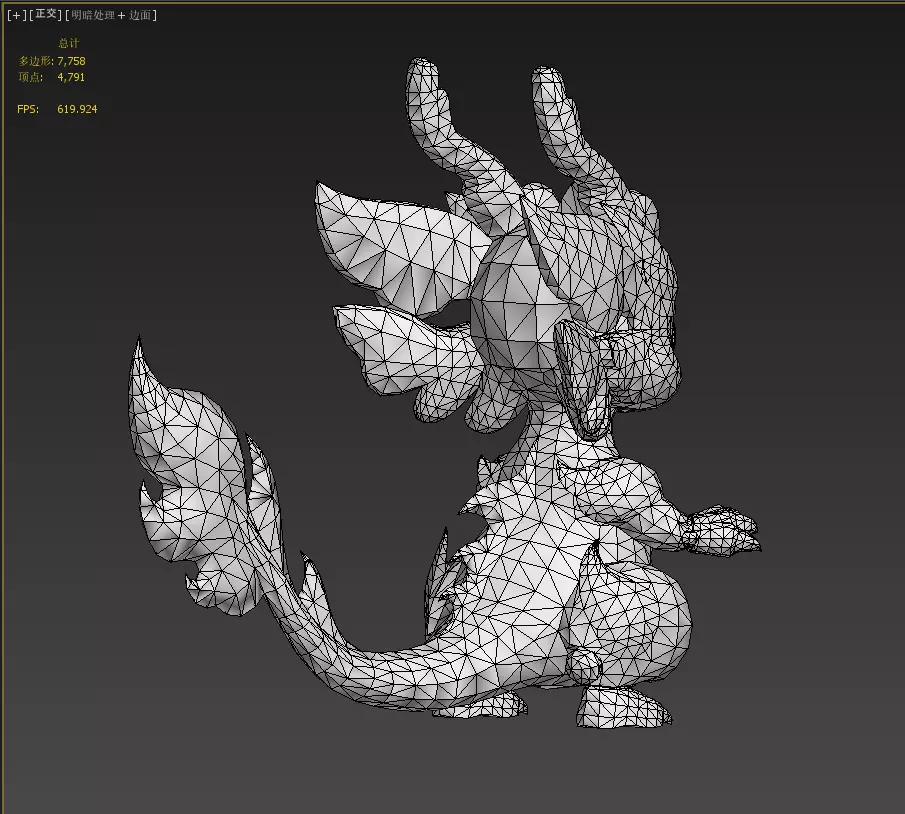The image size is (905, 814).
Task: Open the [+] viewport general menu
Action: [x=16, y=15]
